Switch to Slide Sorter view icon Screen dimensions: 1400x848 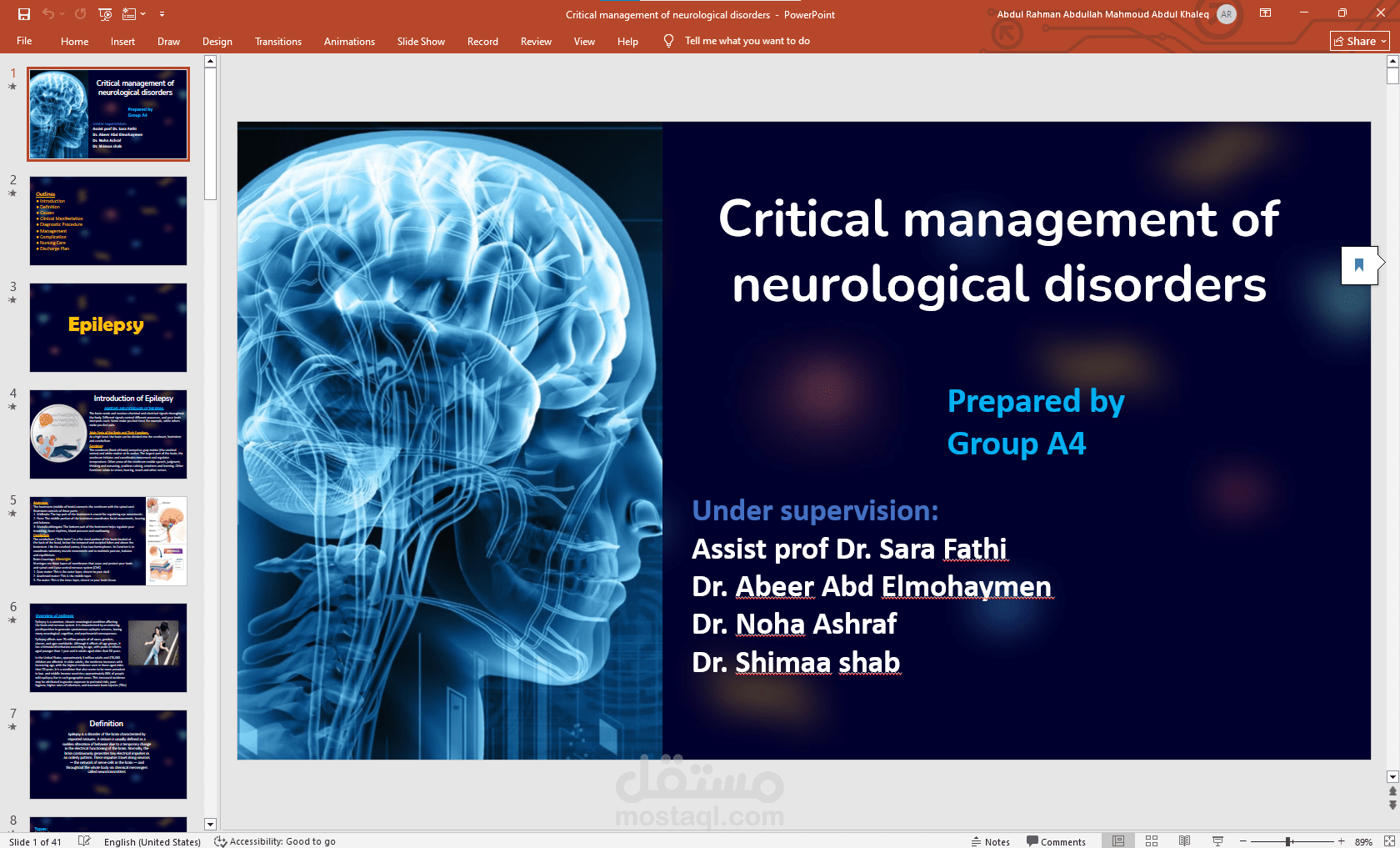1152,840
